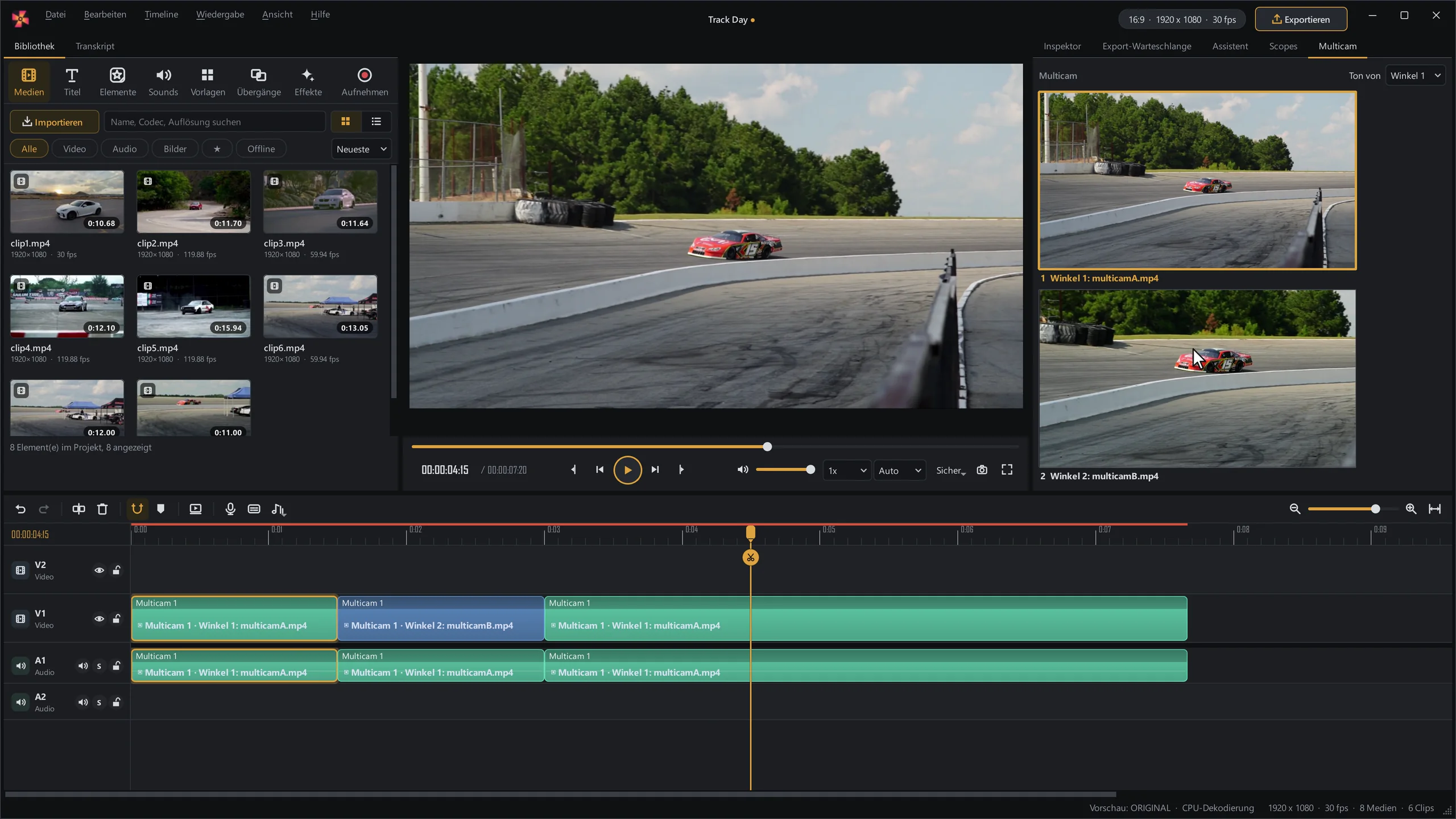1456x819 pixels.
Task: Open the Sounds library section
Action: pyautogui.click(x=163, y=82)
